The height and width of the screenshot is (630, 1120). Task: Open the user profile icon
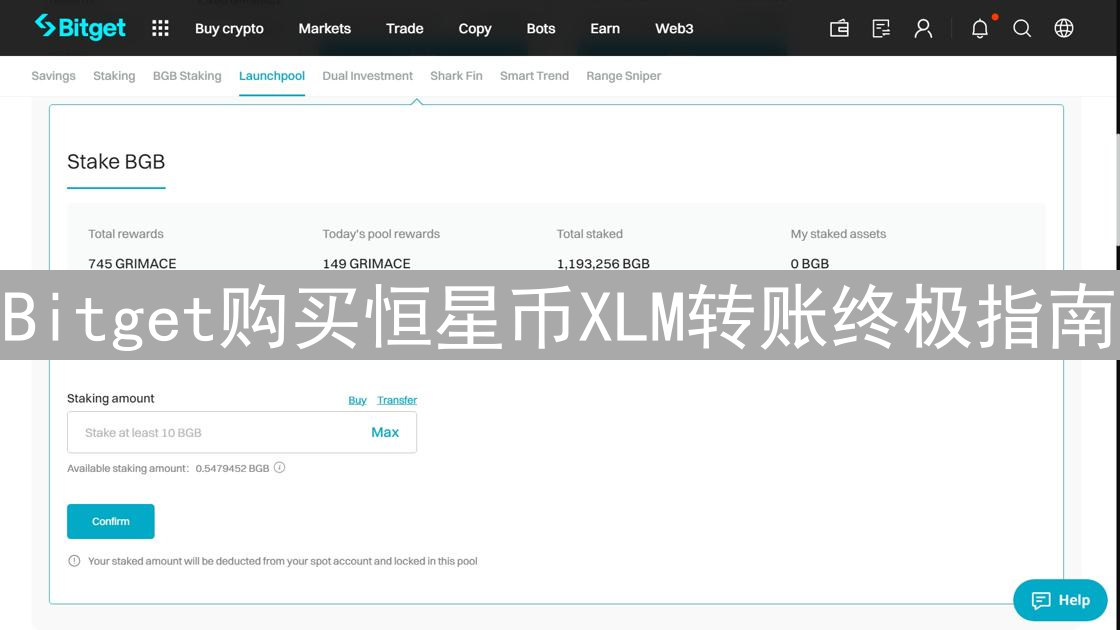pyautogui.click(x=923, y=29)
